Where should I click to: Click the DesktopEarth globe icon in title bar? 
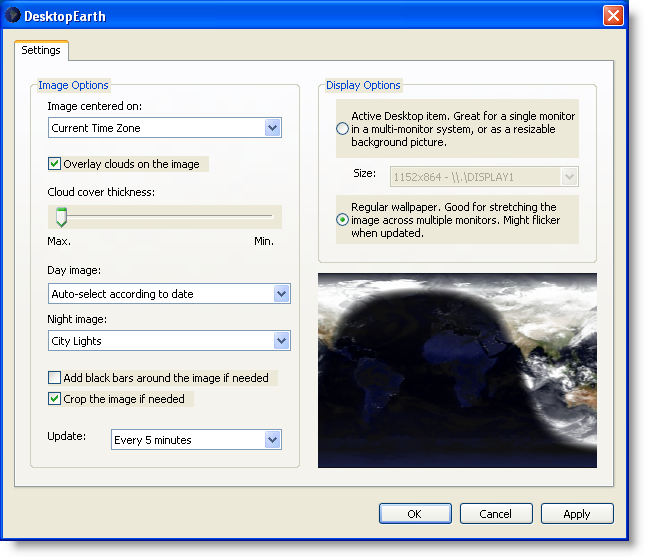tap(12, 15)
